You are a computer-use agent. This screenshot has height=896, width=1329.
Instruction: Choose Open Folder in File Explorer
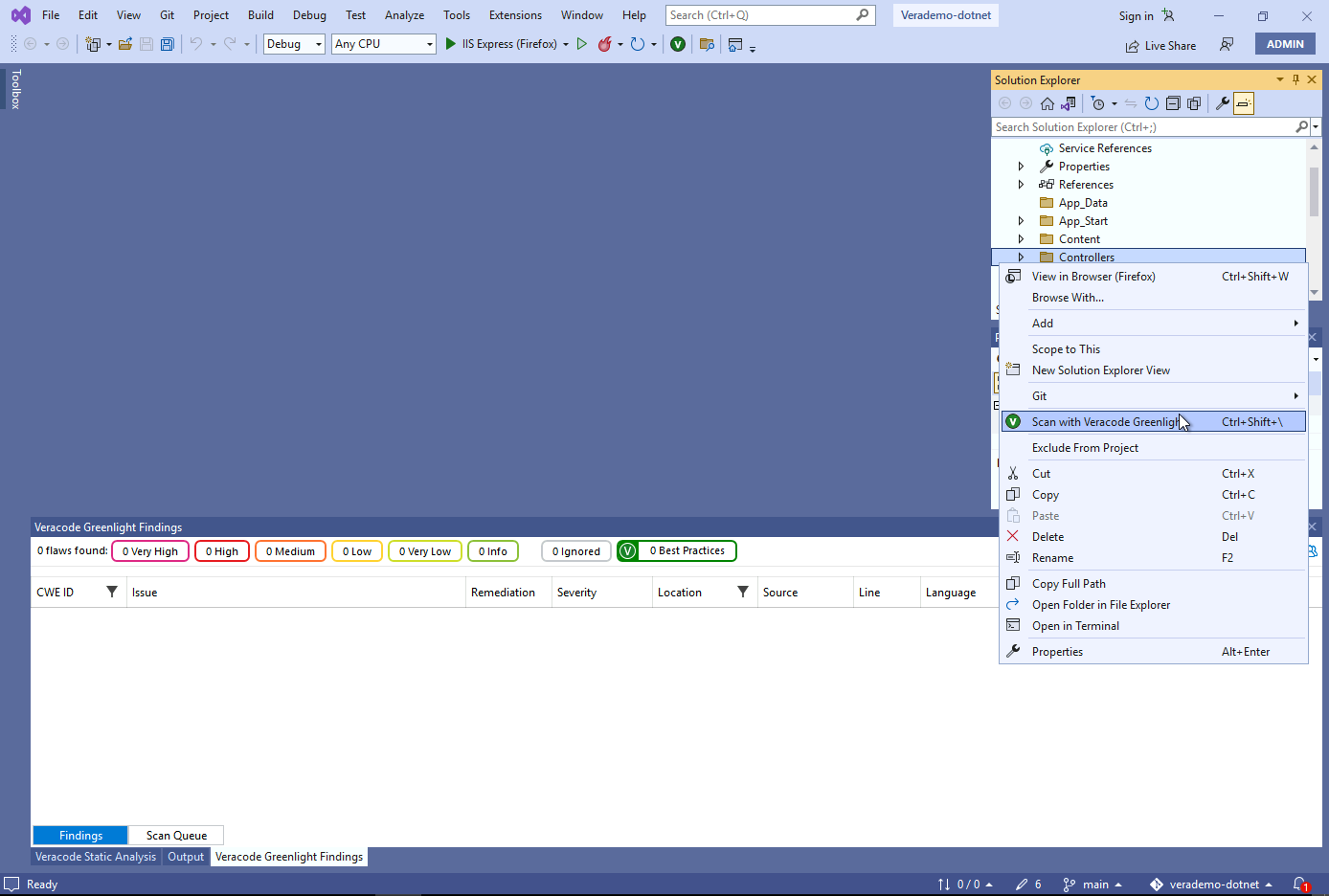1154,605
